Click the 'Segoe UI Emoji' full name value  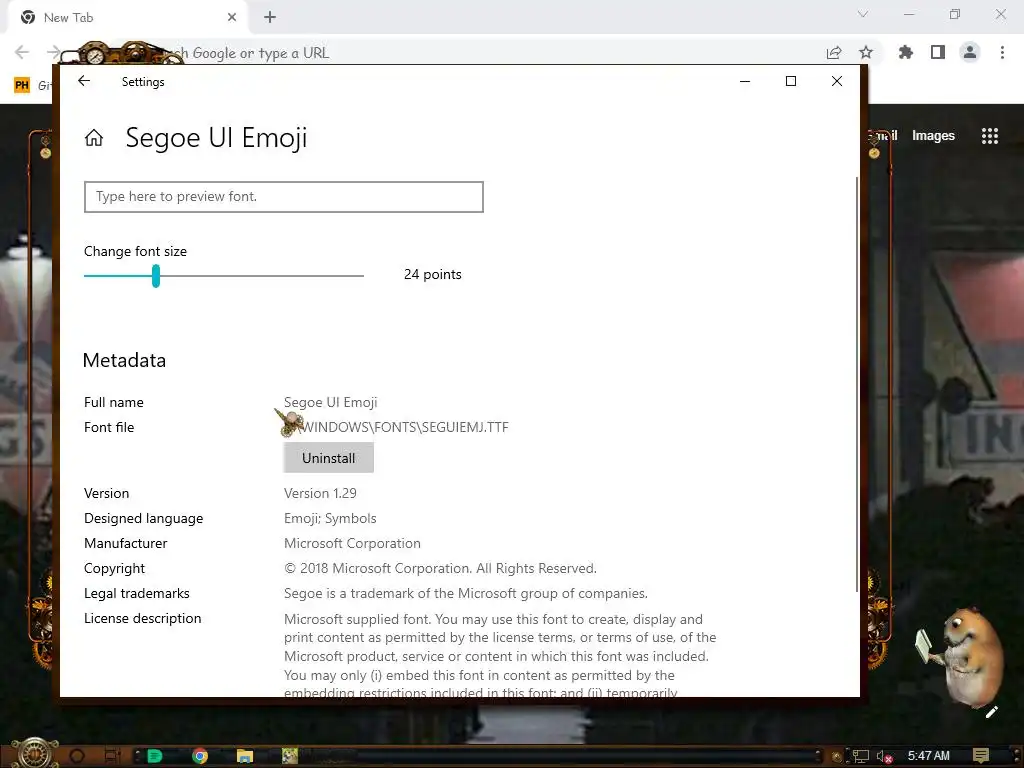(x=330, y=402)
